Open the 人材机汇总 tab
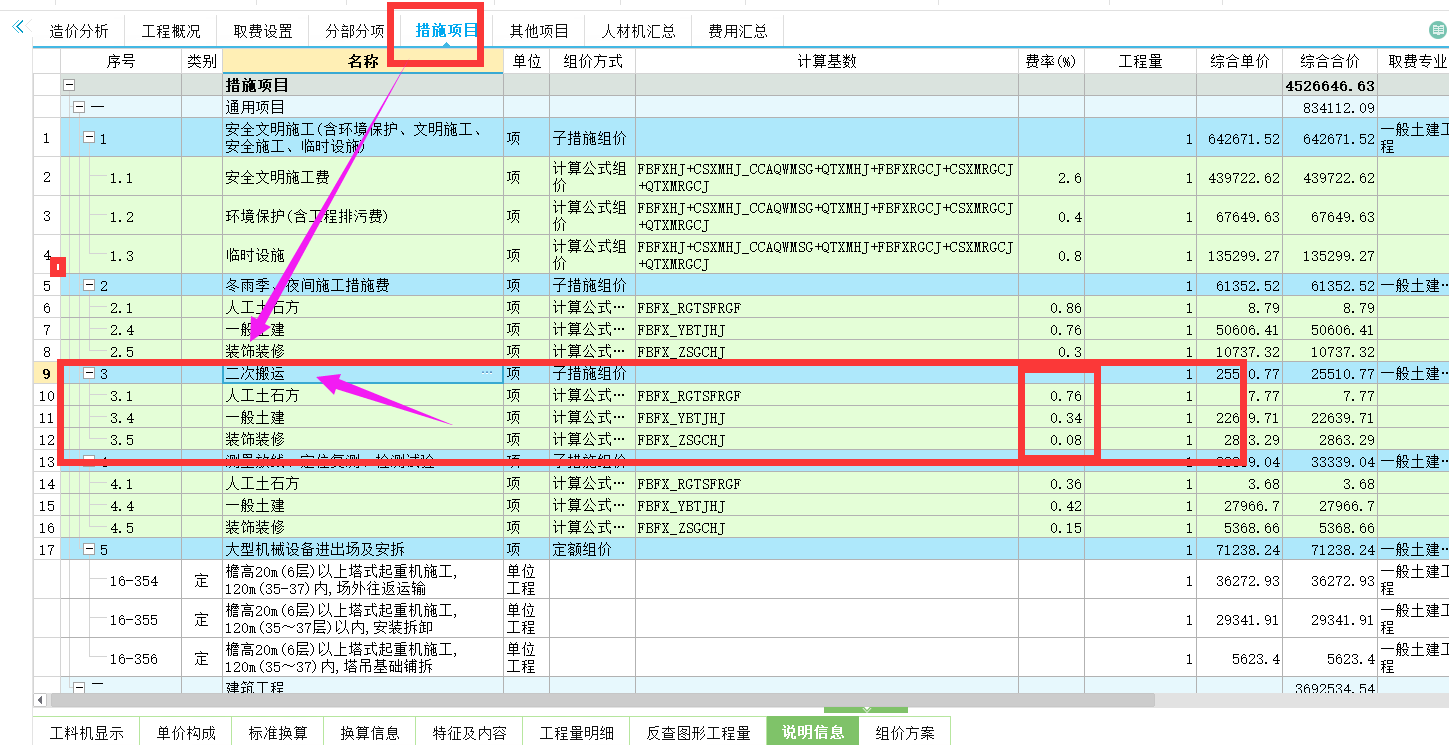Screen dimensions: 1449x745 638,31
